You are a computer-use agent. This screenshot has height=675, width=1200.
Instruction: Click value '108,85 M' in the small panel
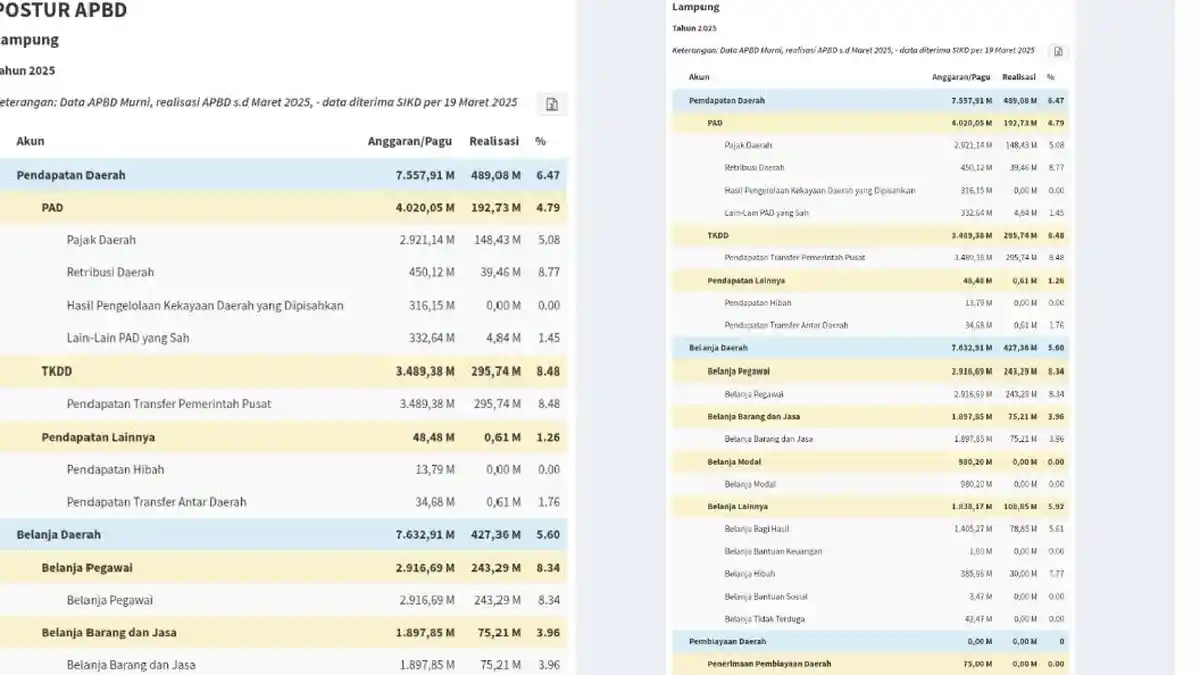[1019, 506]
